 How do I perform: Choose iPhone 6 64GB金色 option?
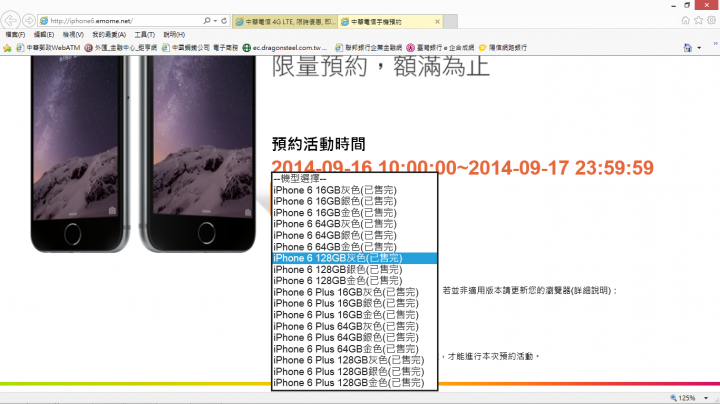point(354,247)
